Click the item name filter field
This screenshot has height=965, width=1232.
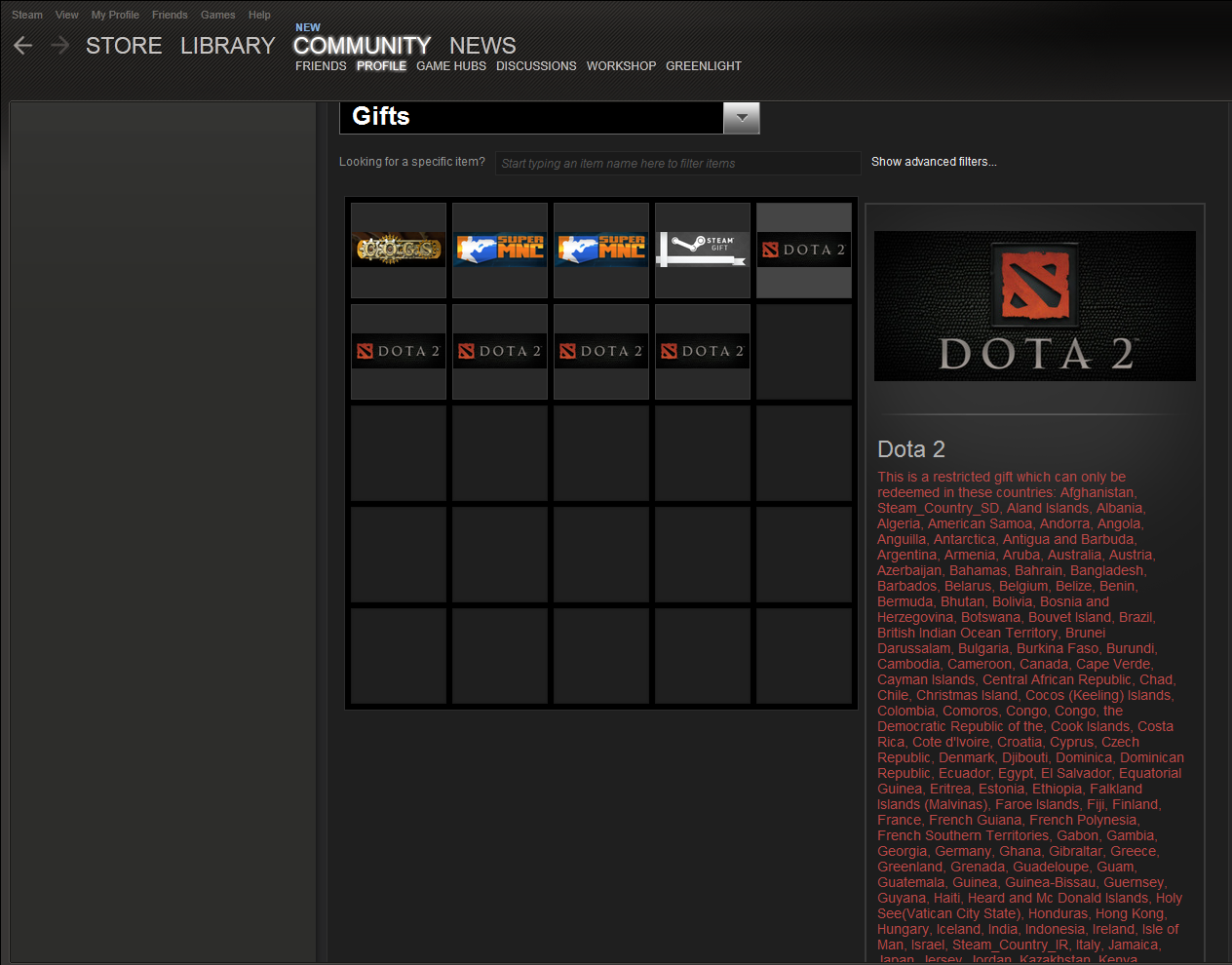pyautogui.click(x=678, y=163)
